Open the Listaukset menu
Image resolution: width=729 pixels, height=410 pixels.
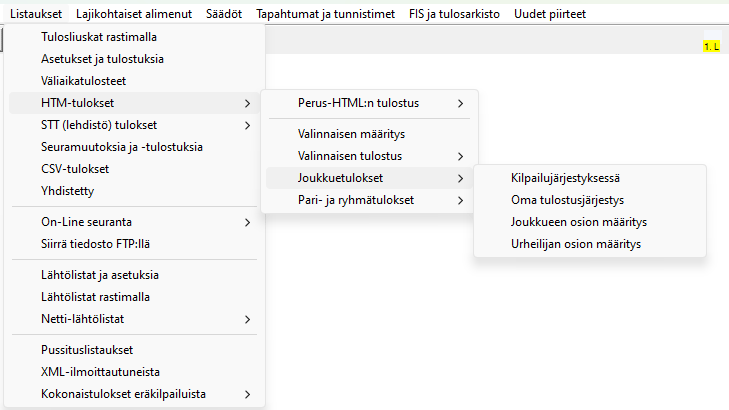(x=36, y=14)
